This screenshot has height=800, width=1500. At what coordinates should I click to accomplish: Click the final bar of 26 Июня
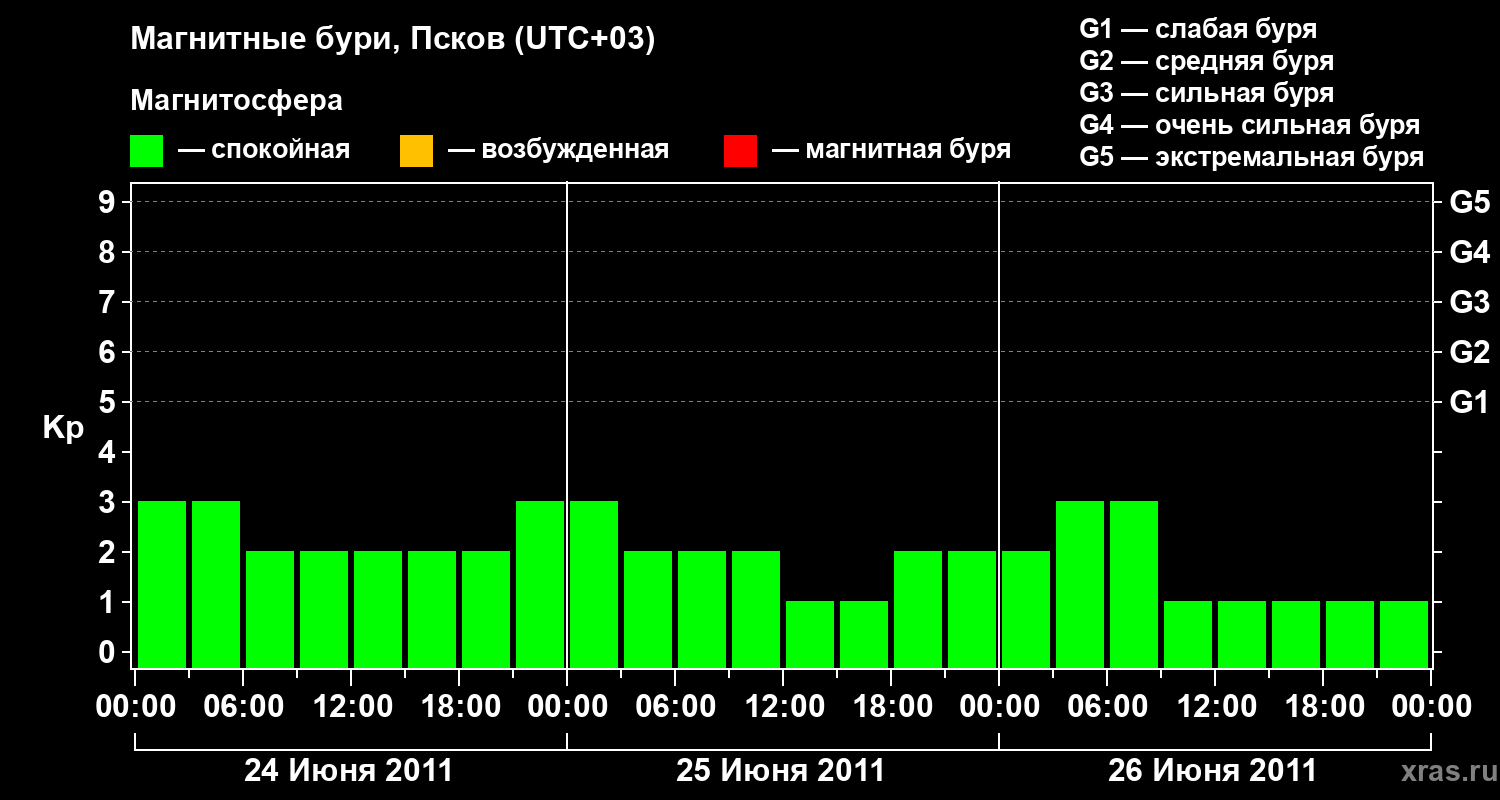[x=1404, y=634]
